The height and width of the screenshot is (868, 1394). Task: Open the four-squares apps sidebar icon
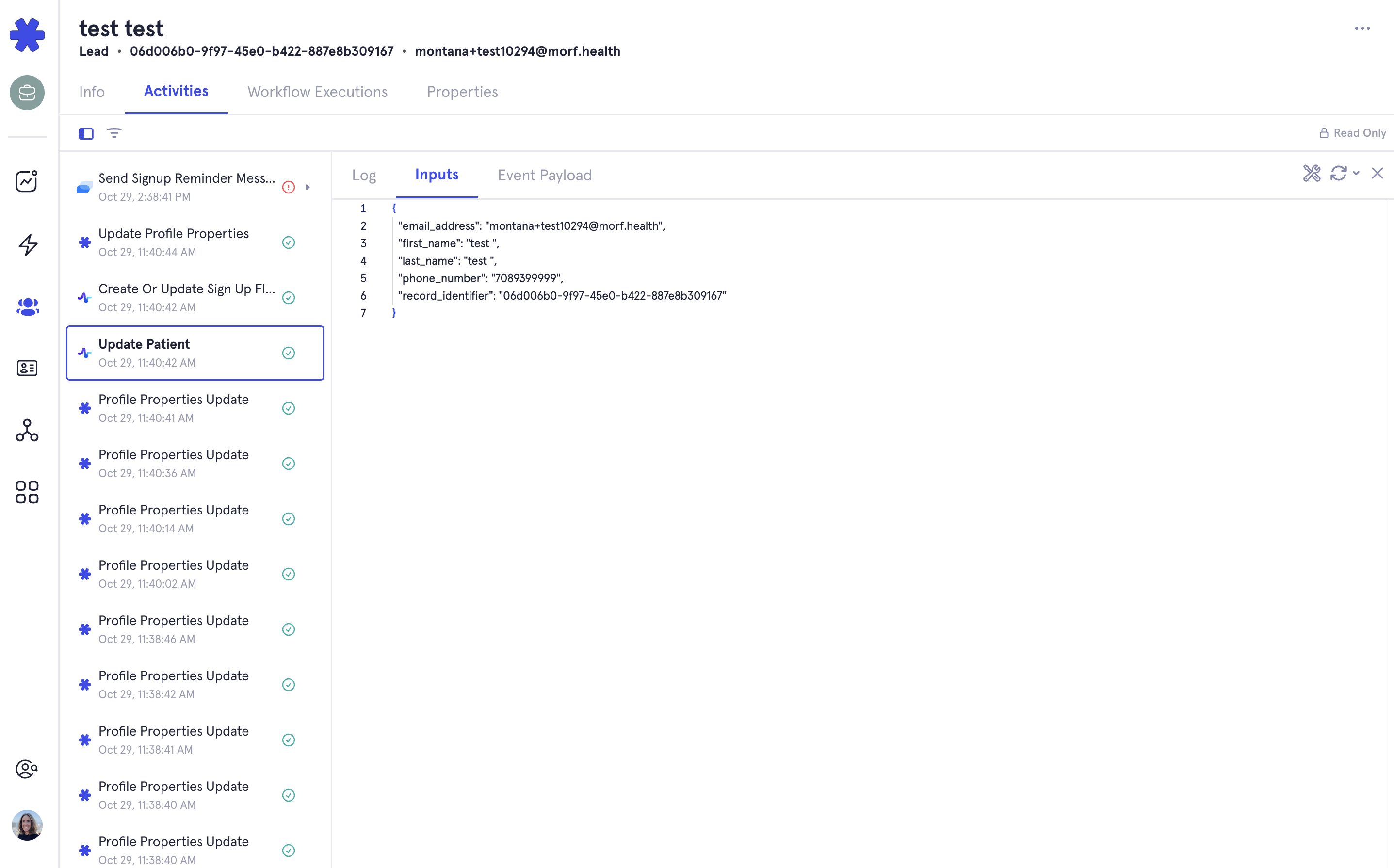[27, 492]
